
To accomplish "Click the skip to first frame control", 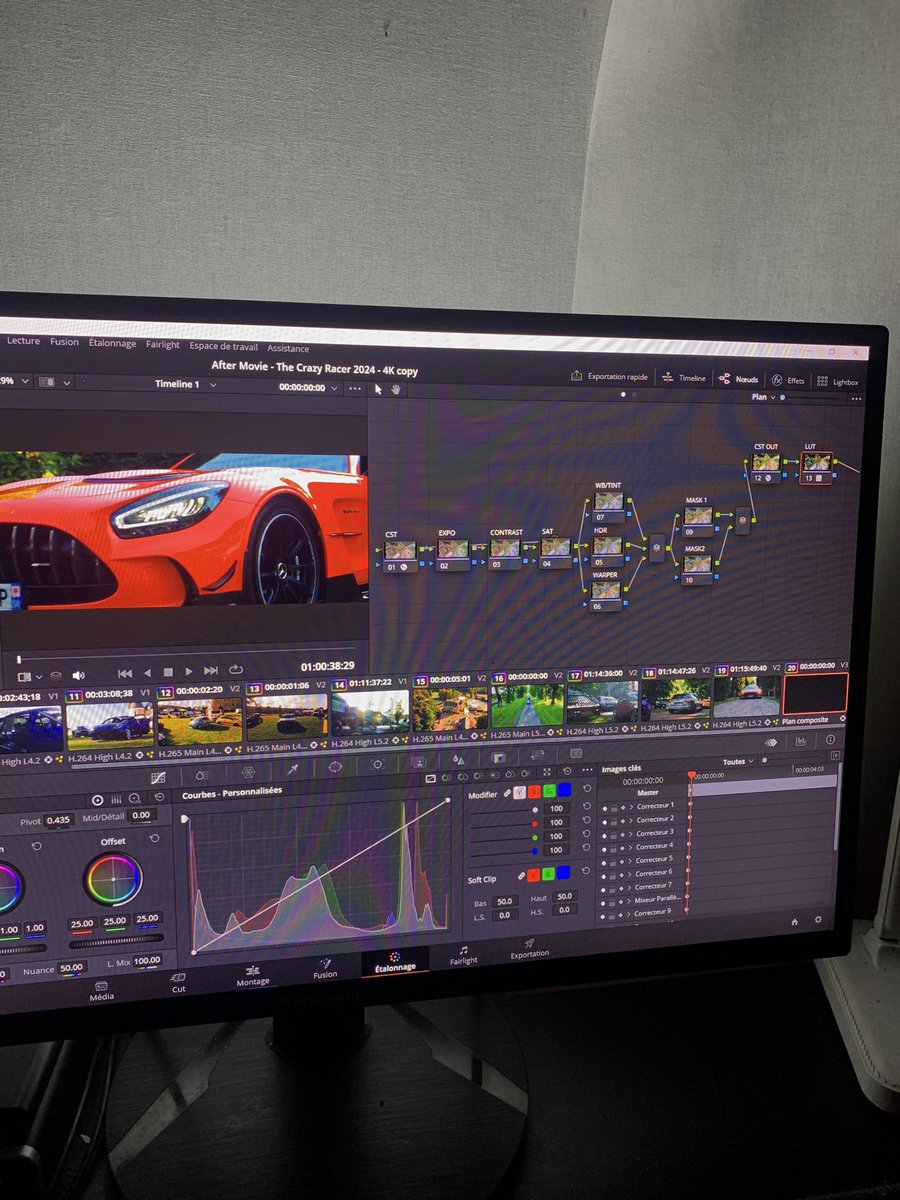I will click(125, 673).
